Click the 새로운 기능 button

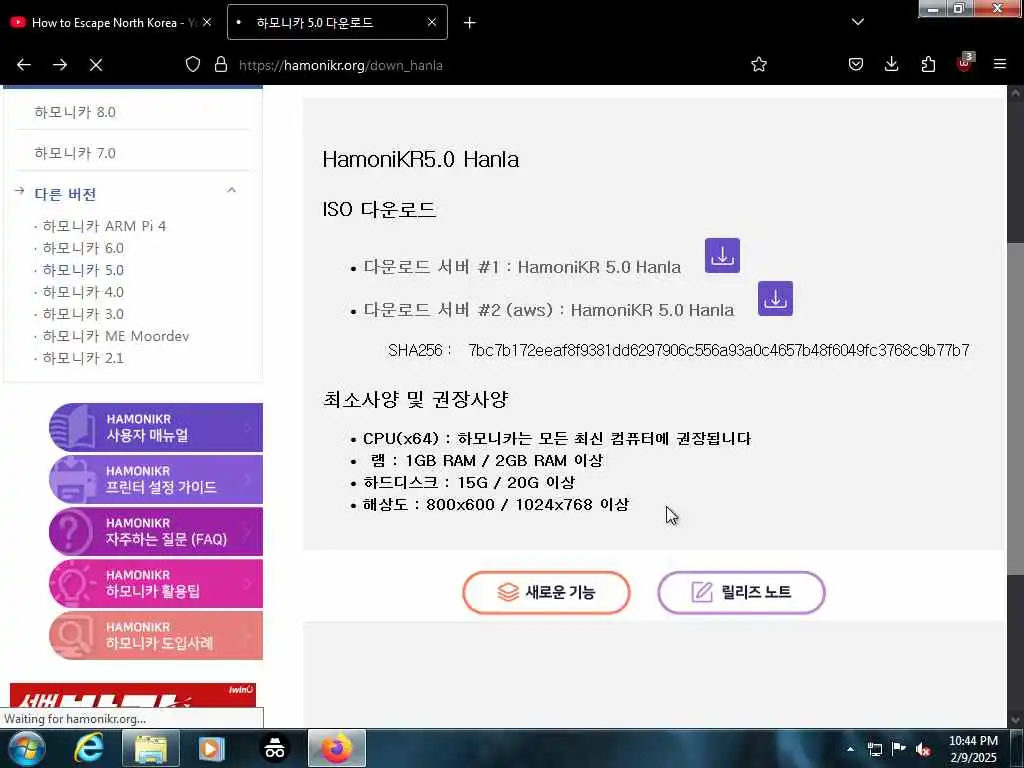(547, 592)
